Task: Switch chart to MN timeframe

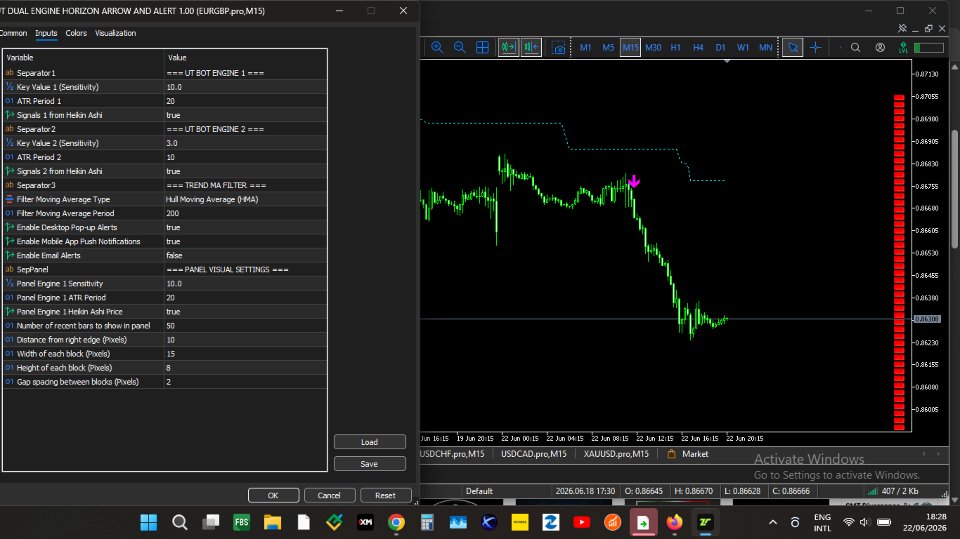Action: 765,47
